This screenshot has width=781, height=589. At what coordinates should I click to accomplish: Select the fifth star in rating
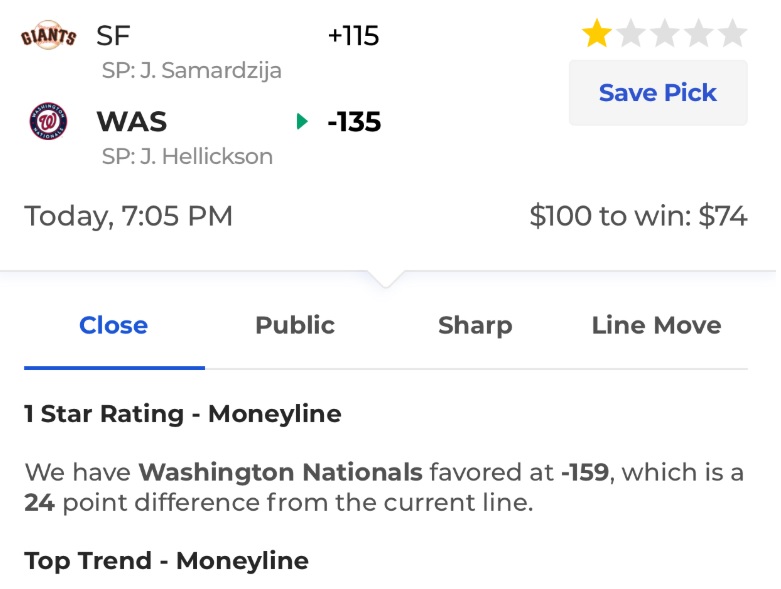(733, 33)
